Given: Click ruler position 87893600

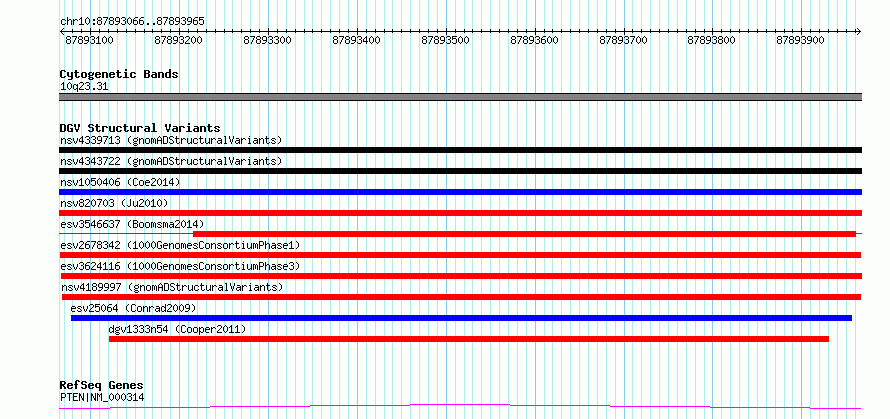Looking at the screenshot, I should [535, 40].
